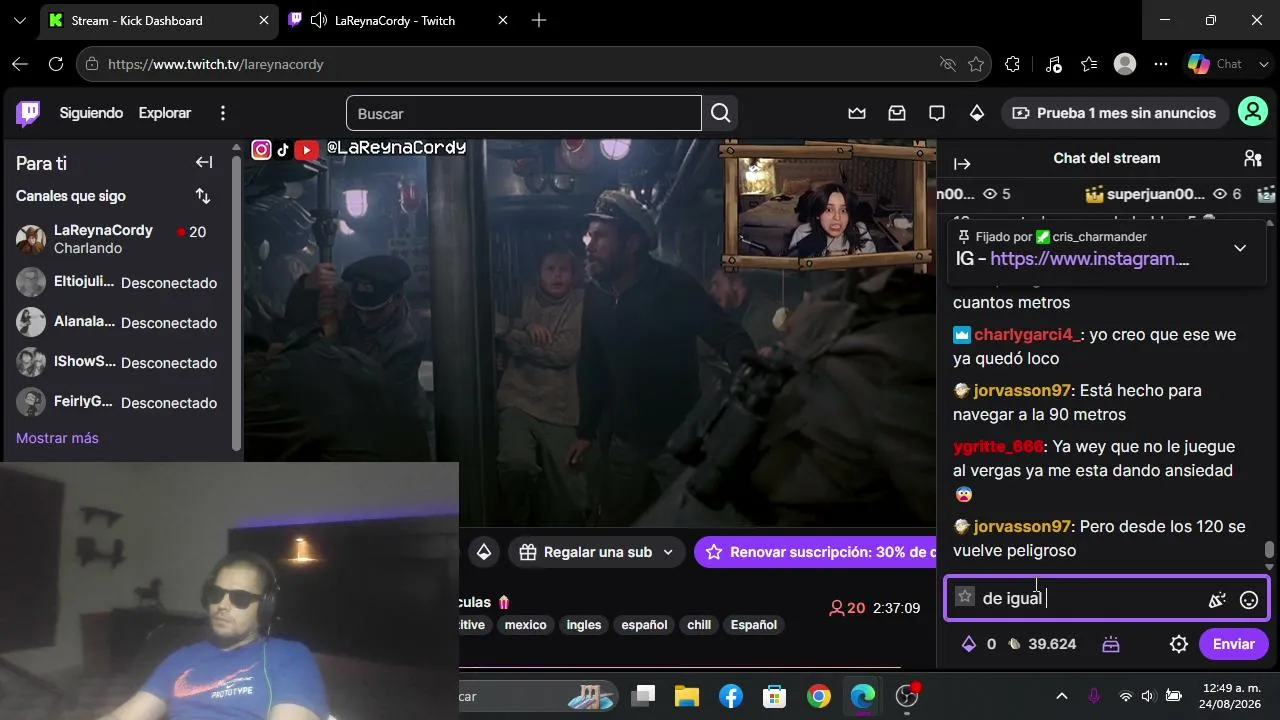Click the celebration icon in chat box
The image size is (1280, 720).
pos(1217,600)
